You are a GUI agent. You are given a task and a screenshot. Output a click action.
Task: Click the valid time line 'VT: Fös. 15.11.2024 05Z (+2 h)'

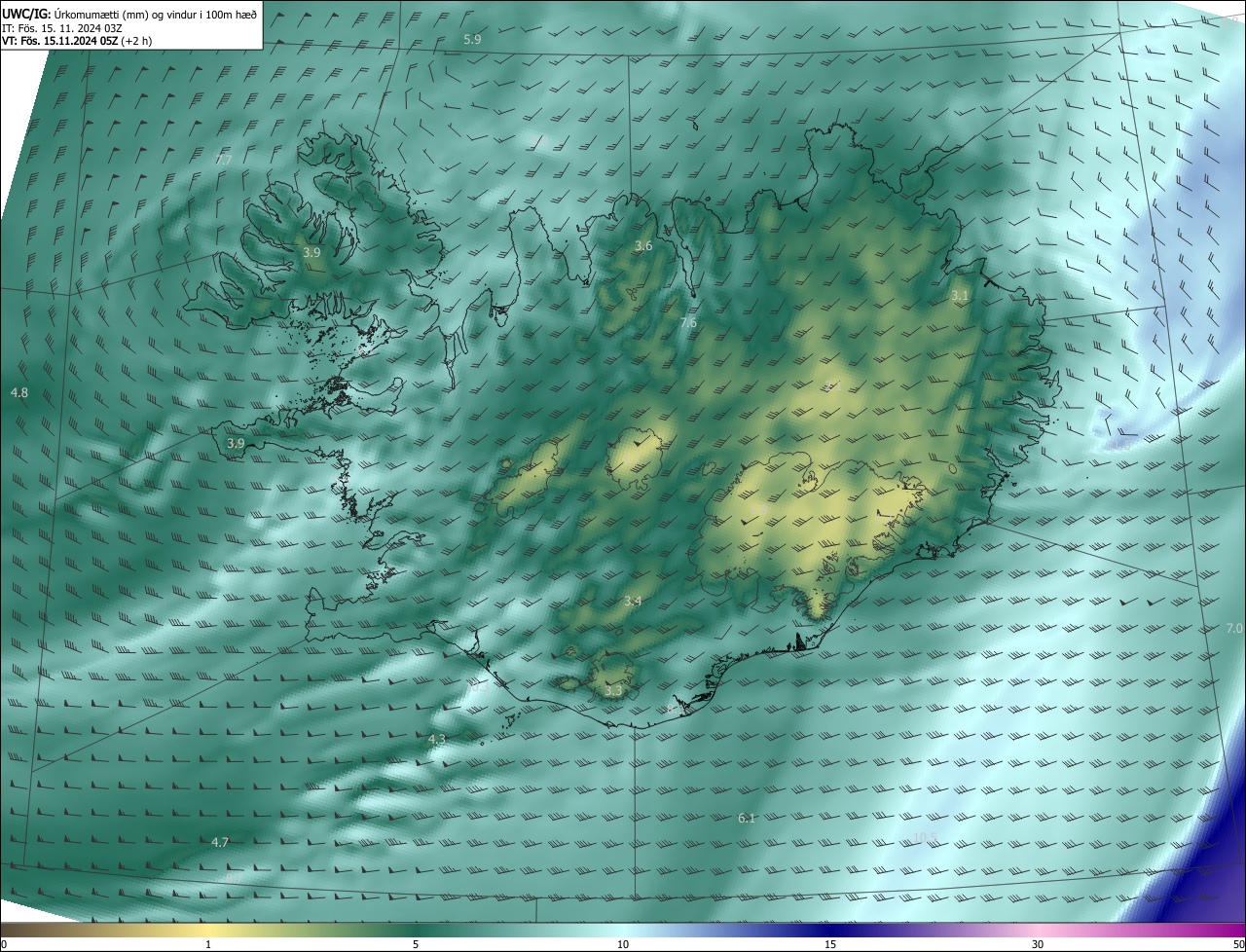pos(77,41)
